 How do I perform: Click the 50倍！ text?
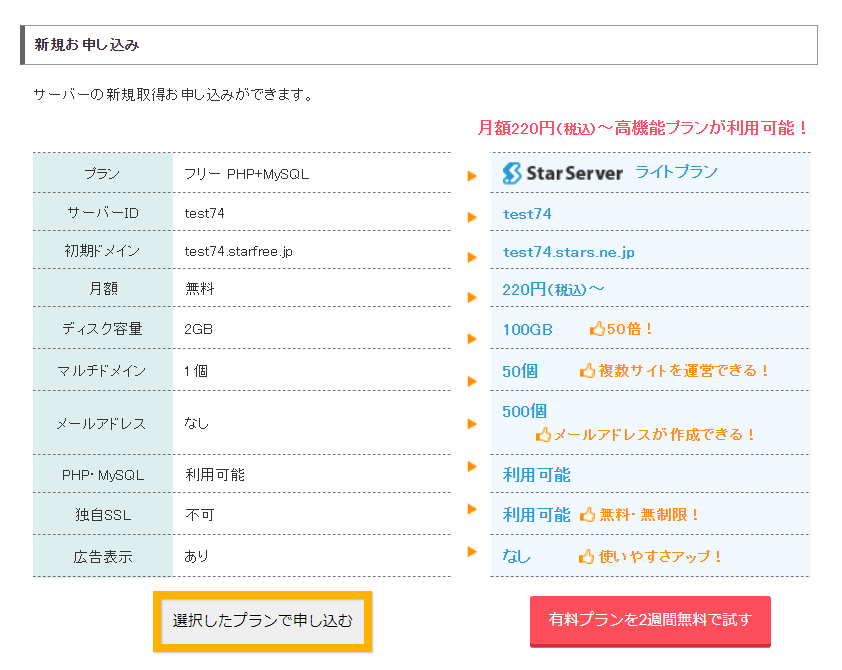point(630,328)
